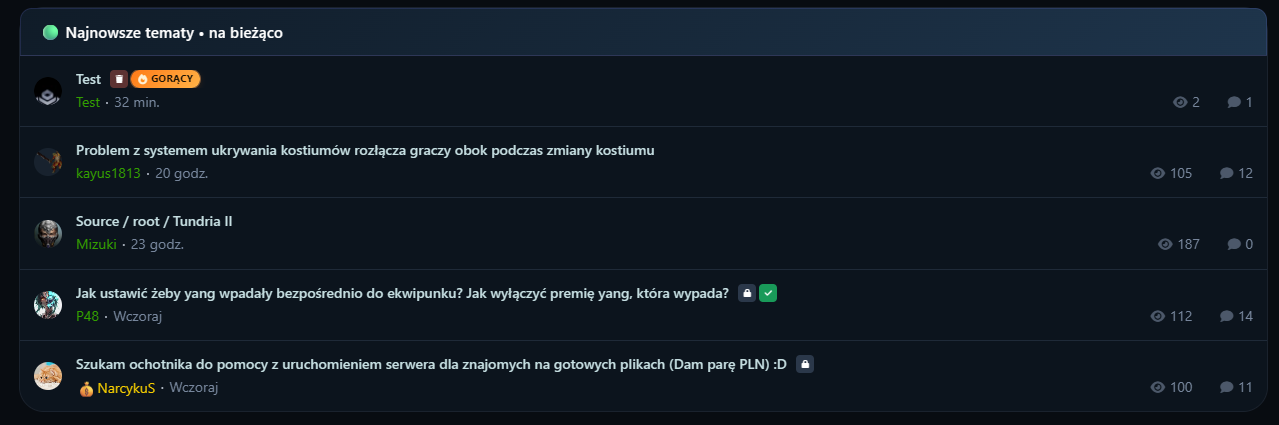This screenshot has width=1279, height=425.
Task: Open the 'Source / root / Tundria II' topic
Action: [x=154, y=221]
